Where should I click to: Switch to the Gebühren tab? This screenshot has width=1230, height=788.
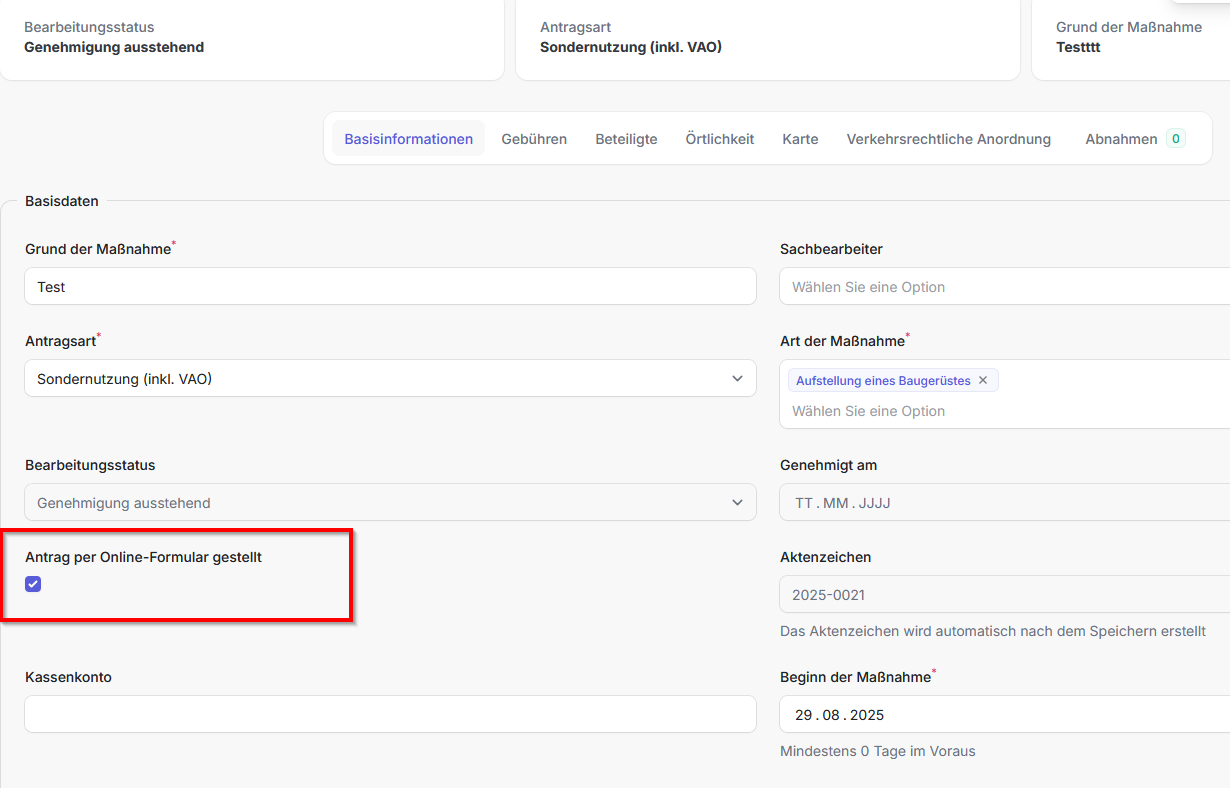point(534,139)
